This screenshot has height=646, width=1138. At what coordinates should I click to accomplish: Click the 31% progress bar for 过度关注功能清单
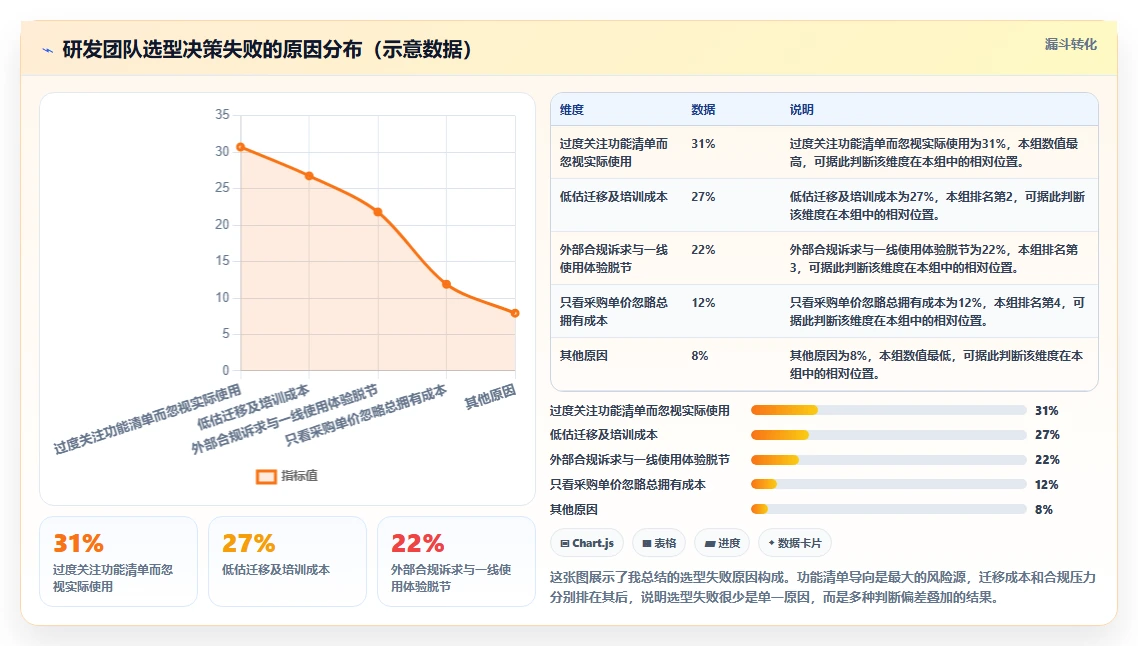coord(888,411)
